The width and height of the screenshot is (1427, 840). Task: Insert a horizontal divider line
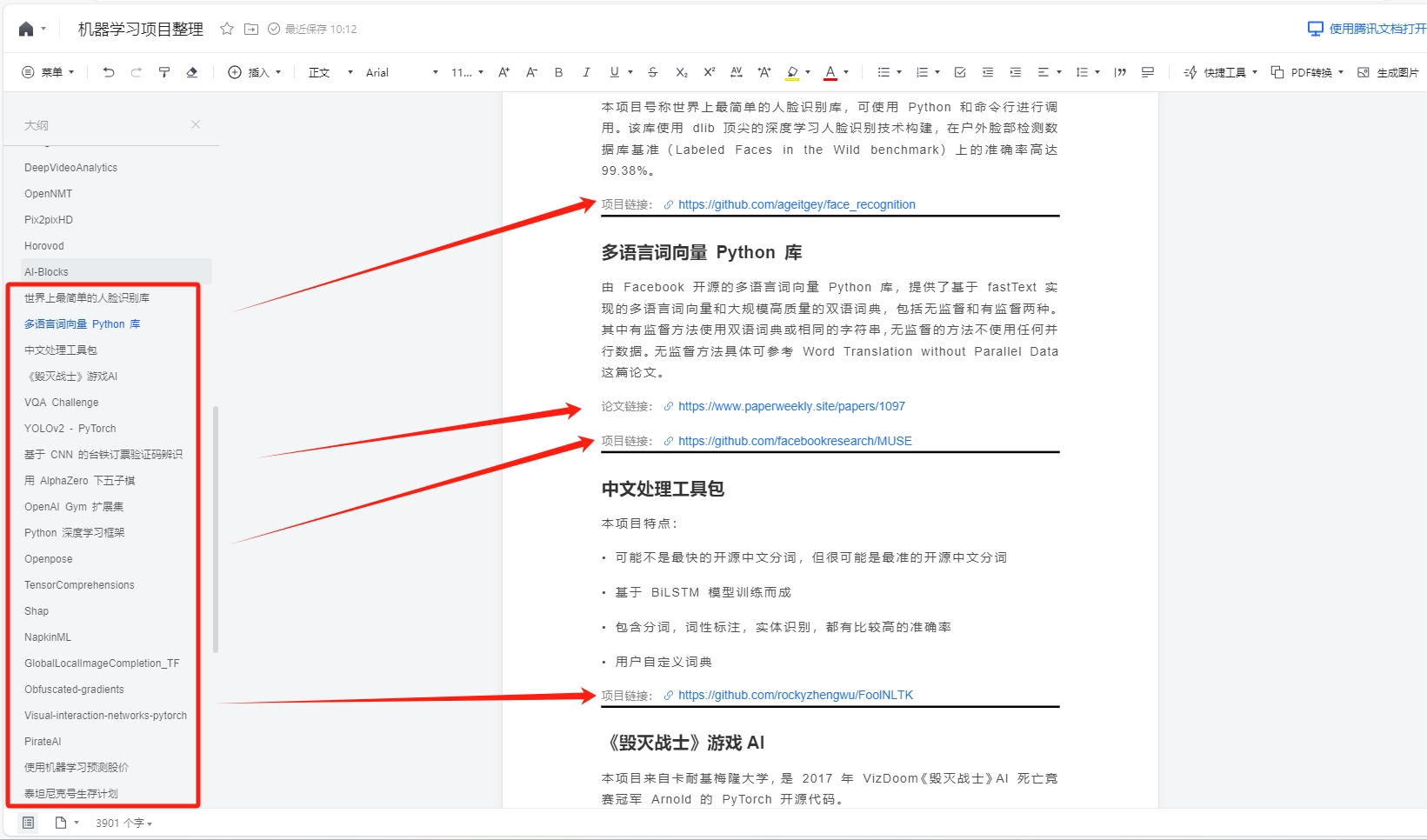(1148, 72)
